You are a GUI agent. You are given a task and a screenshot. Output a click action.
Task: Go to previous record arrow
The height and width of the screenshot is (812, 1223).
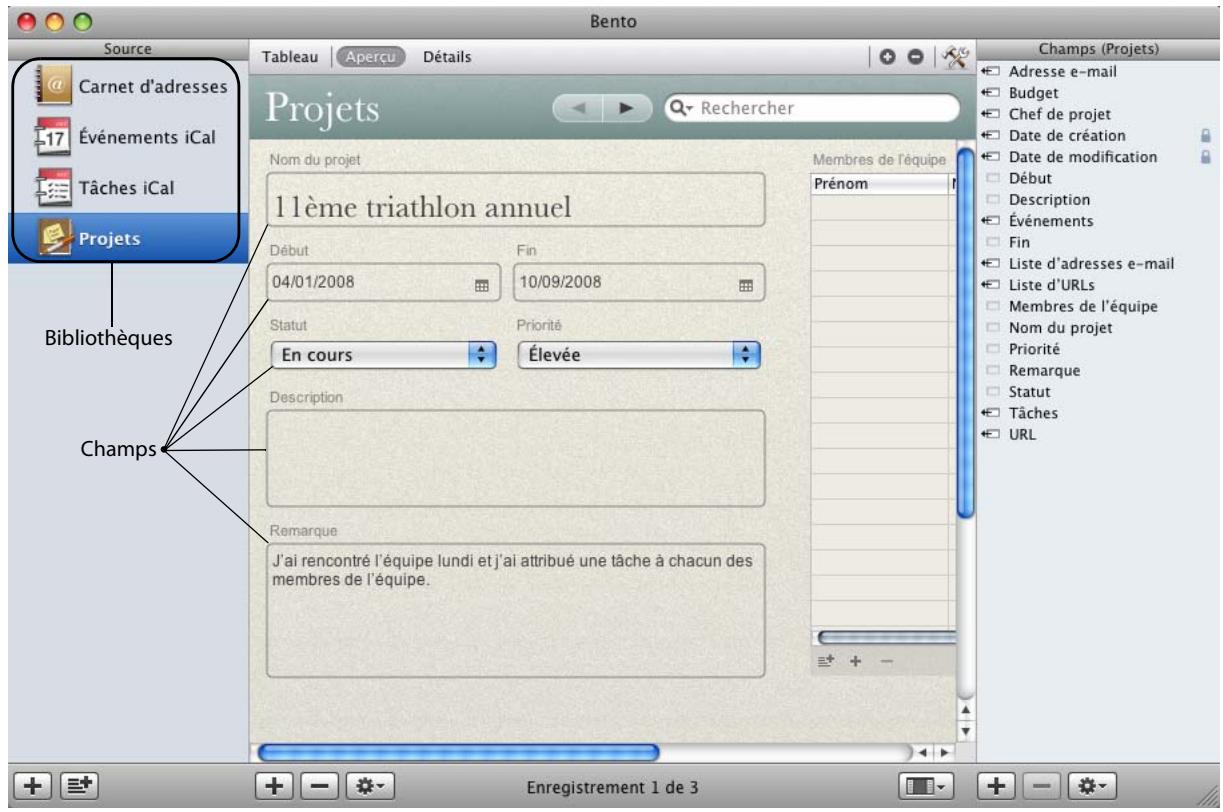[577, 106]
